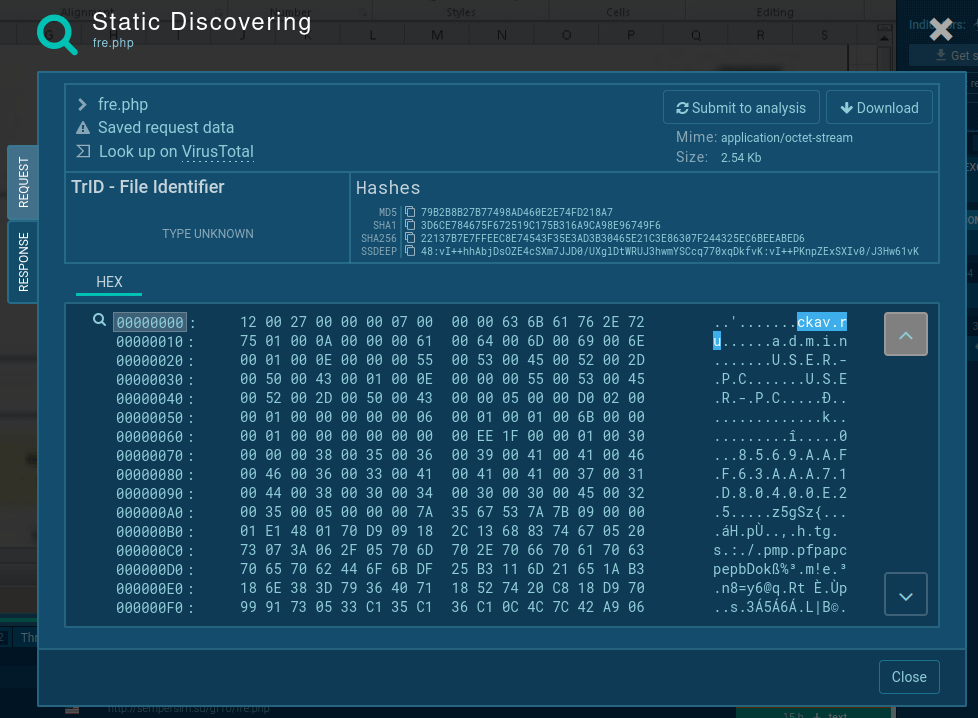Copy the SHA1 hash value
This screenshot has height=718, width=978.
click(x=410, y=225)
